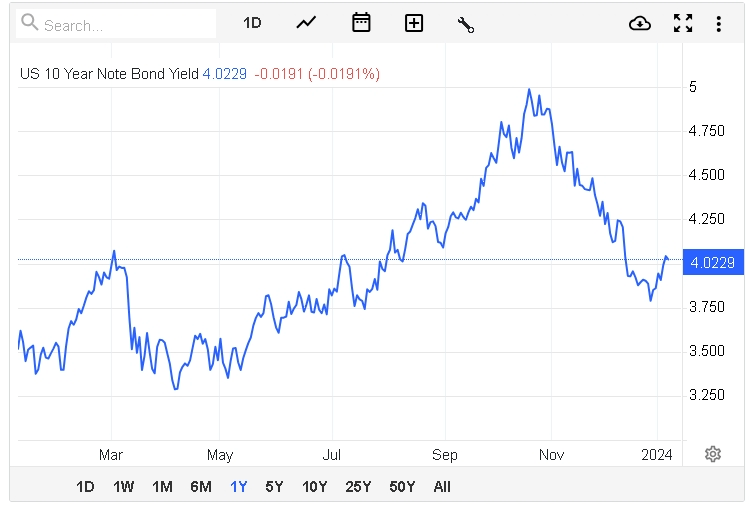Open the 1D interval dropdown
749x507 pixels.
click(x=252, y=23)
